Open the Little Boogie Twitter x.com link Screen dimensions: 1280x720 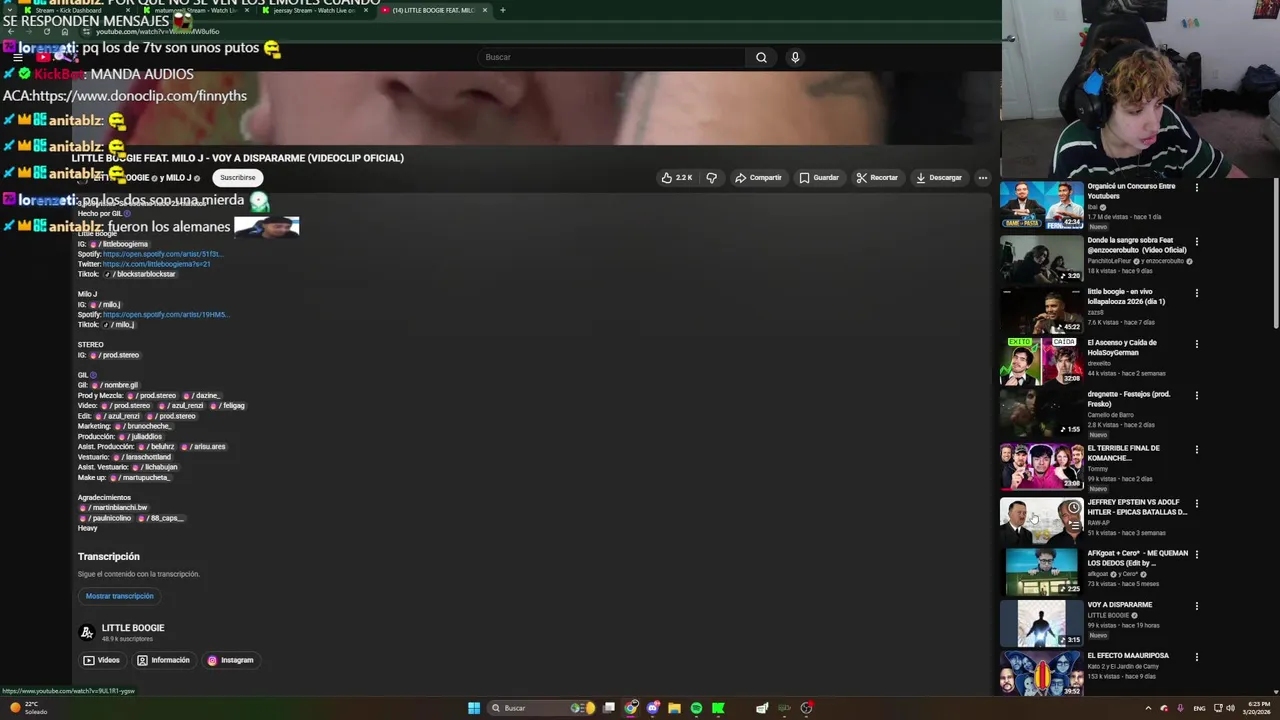pyautogui.click(x=156, y=264)
